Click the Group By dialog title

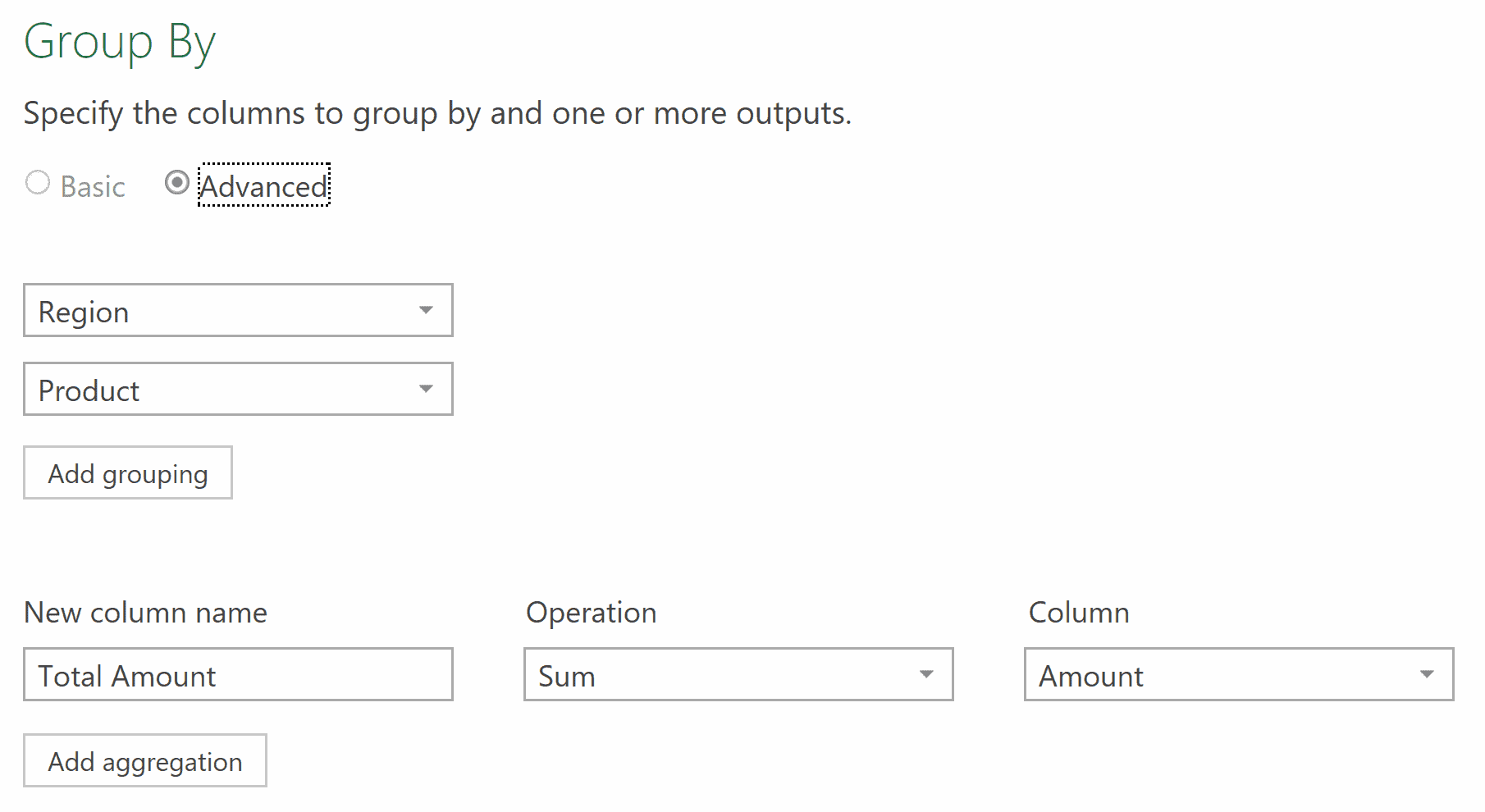click(x=120, y=41)
